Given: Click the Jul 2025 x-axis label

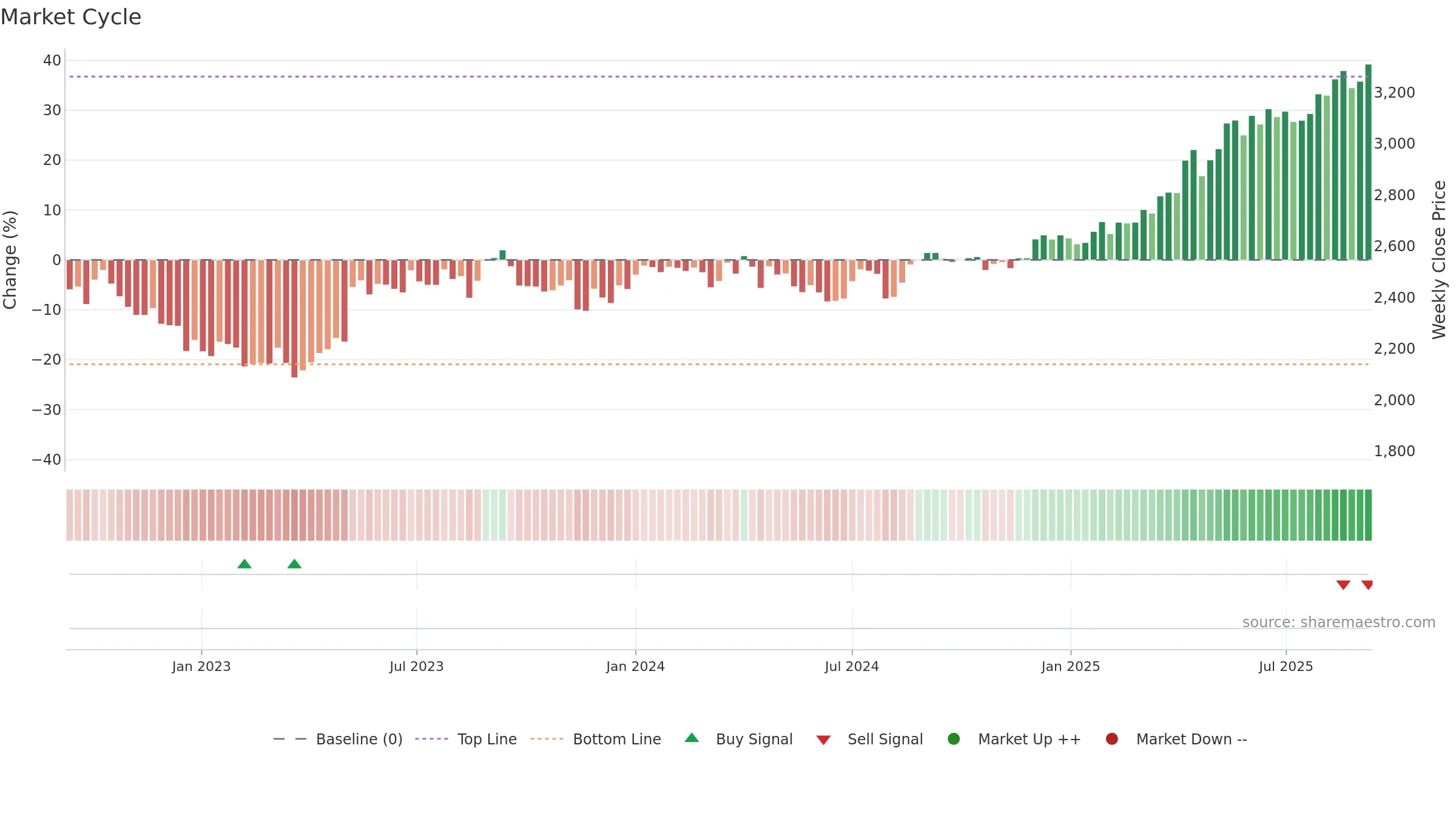Looking at the screenshot, I should (x=1286, y=667).
